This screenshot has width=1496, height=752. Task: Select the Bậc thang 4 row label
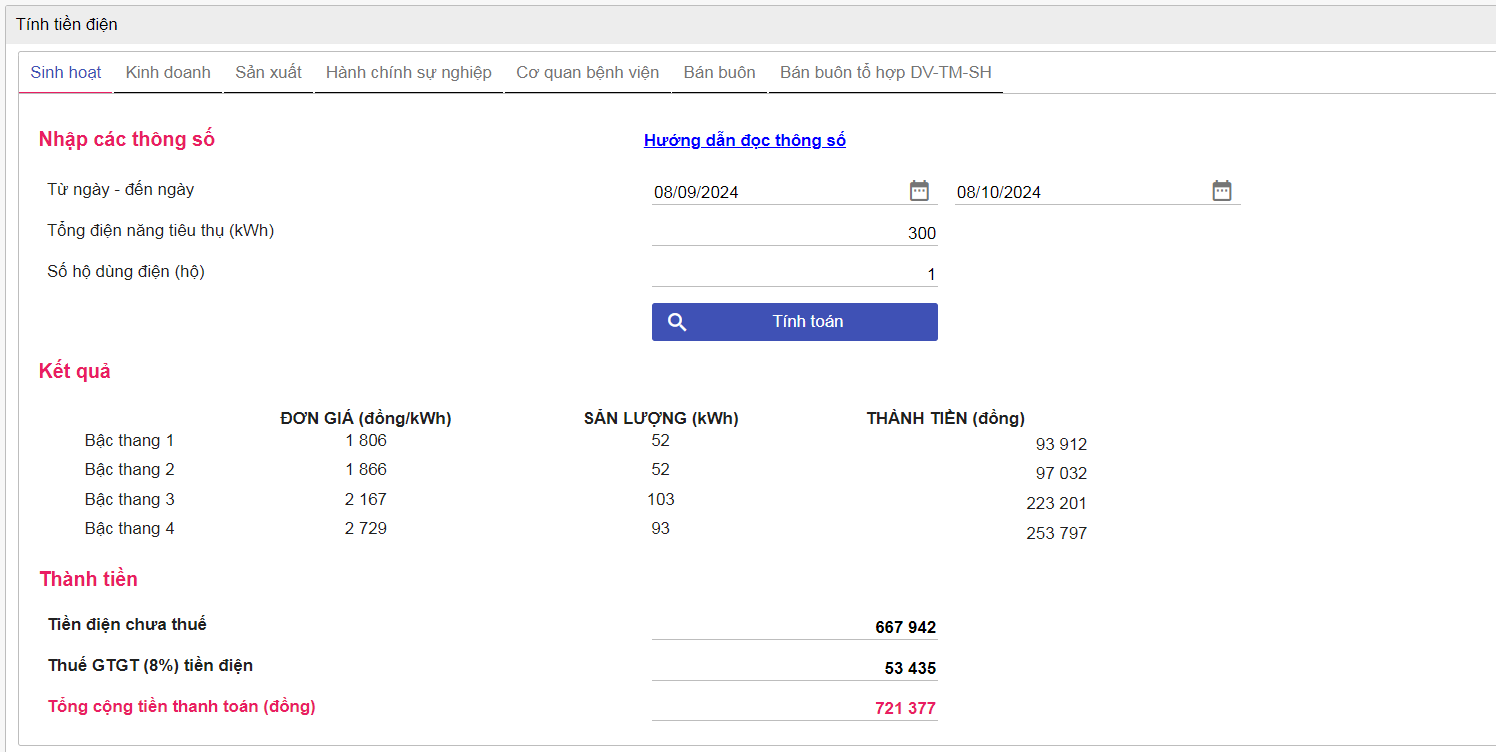coord(130,528)
